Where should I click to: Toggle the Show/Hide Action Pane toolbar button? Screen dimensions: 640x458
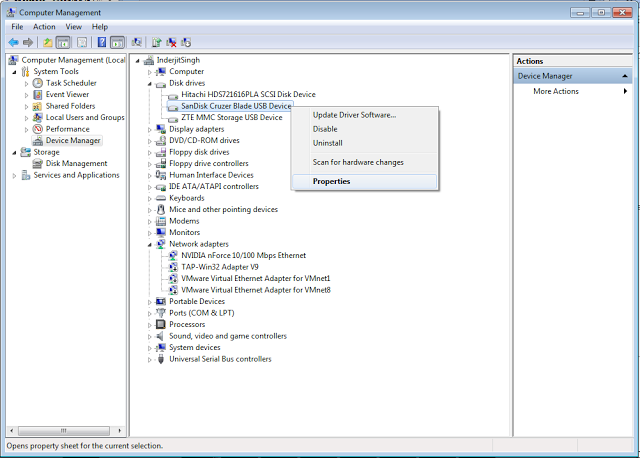coord(117,42)
